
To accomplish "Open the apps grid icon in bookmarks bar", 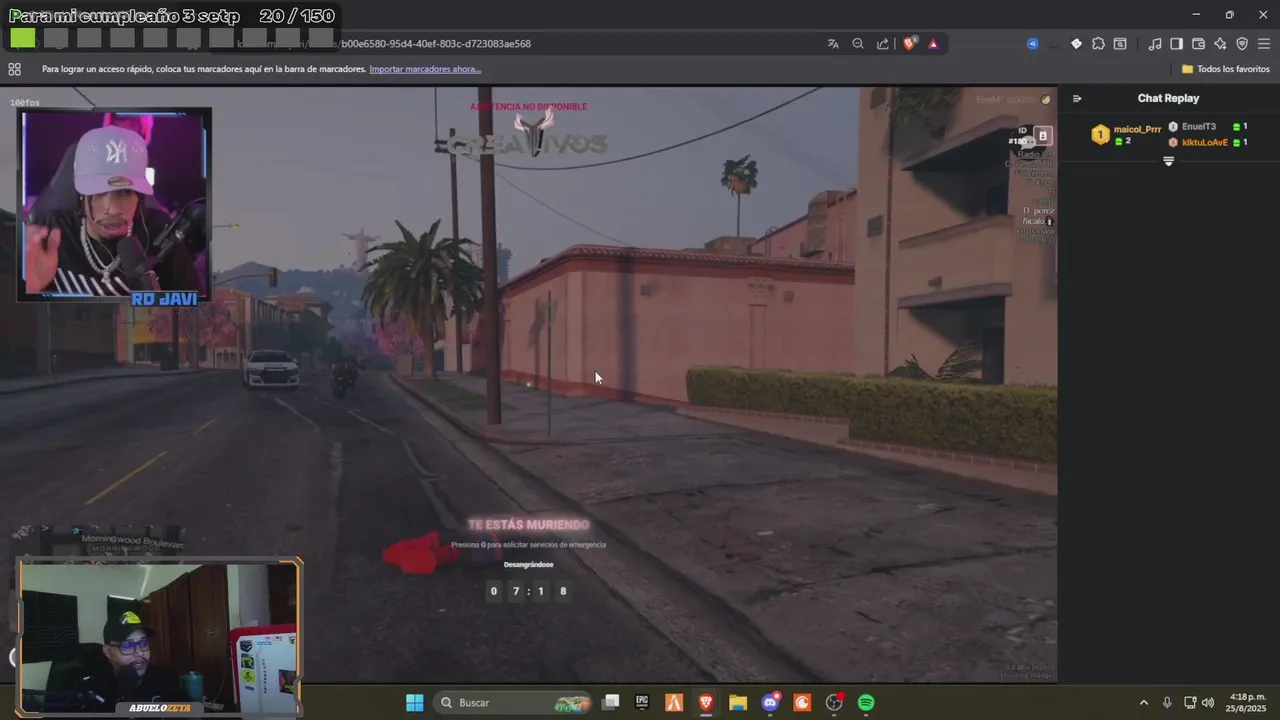I will (14, 69).
